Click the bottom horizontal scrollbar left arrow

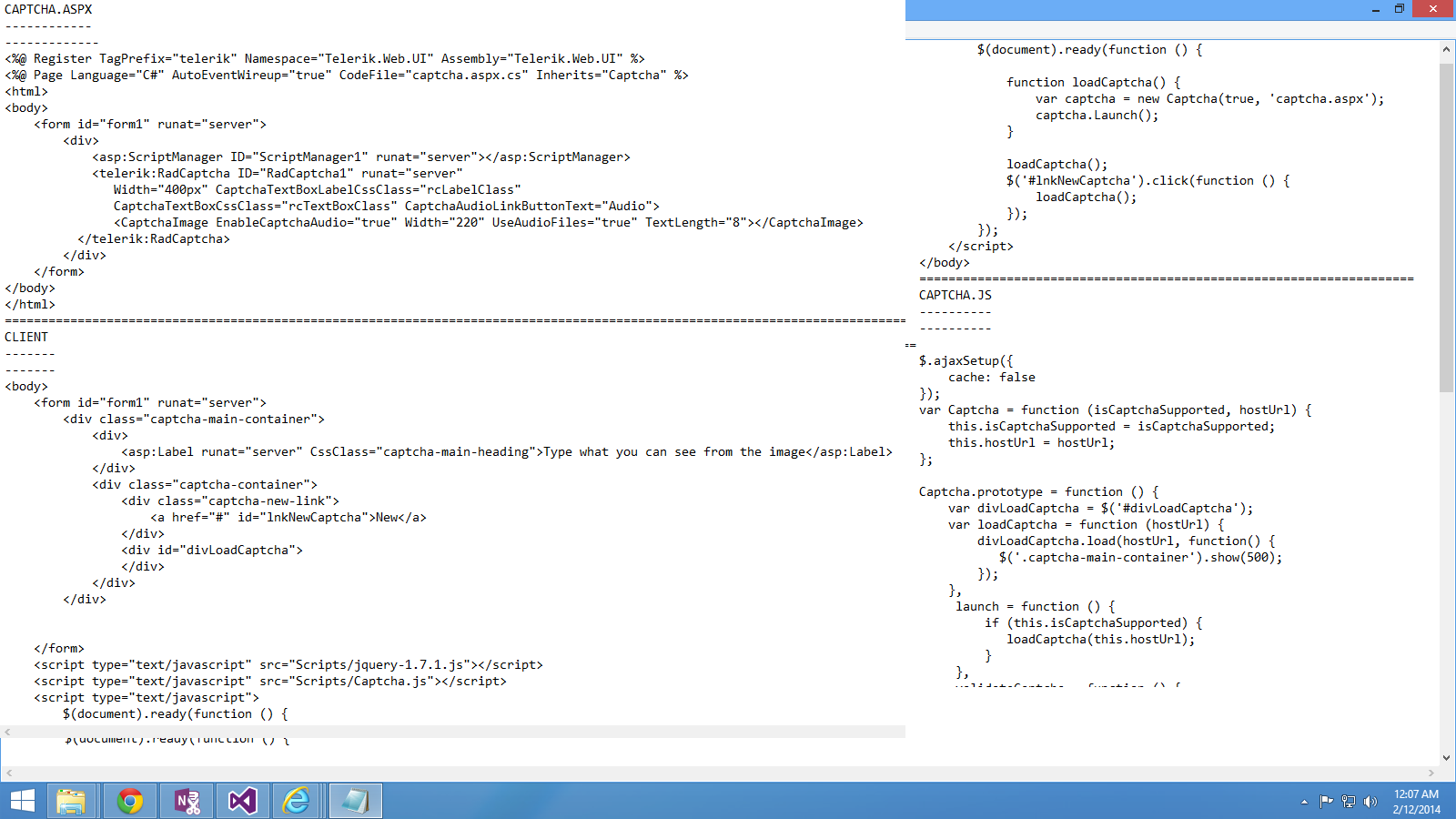click(x=9, y=773)
